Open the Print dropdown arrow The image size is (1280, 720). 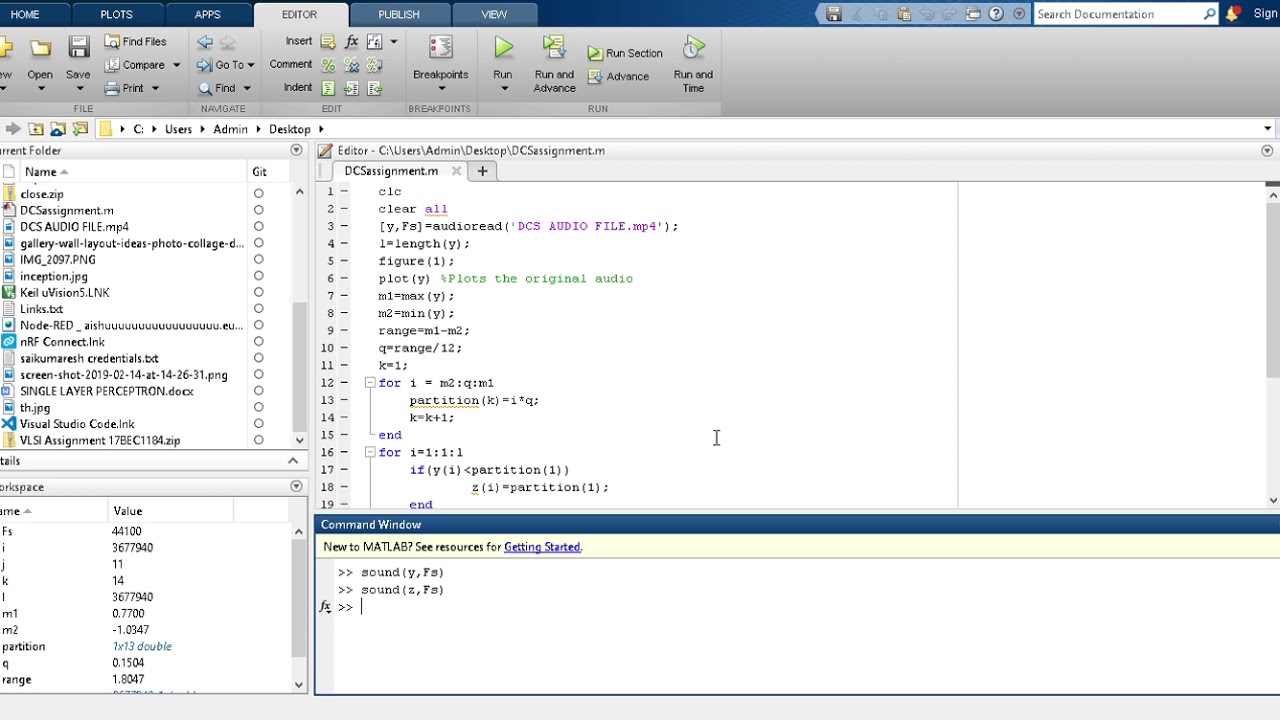click(x=155, y=88)
